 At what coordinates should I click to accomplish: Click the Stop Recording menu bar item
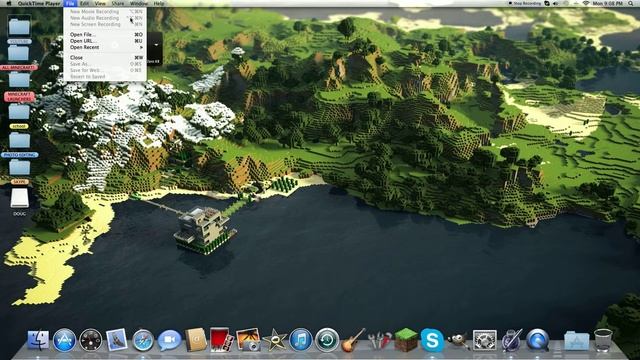525,3
